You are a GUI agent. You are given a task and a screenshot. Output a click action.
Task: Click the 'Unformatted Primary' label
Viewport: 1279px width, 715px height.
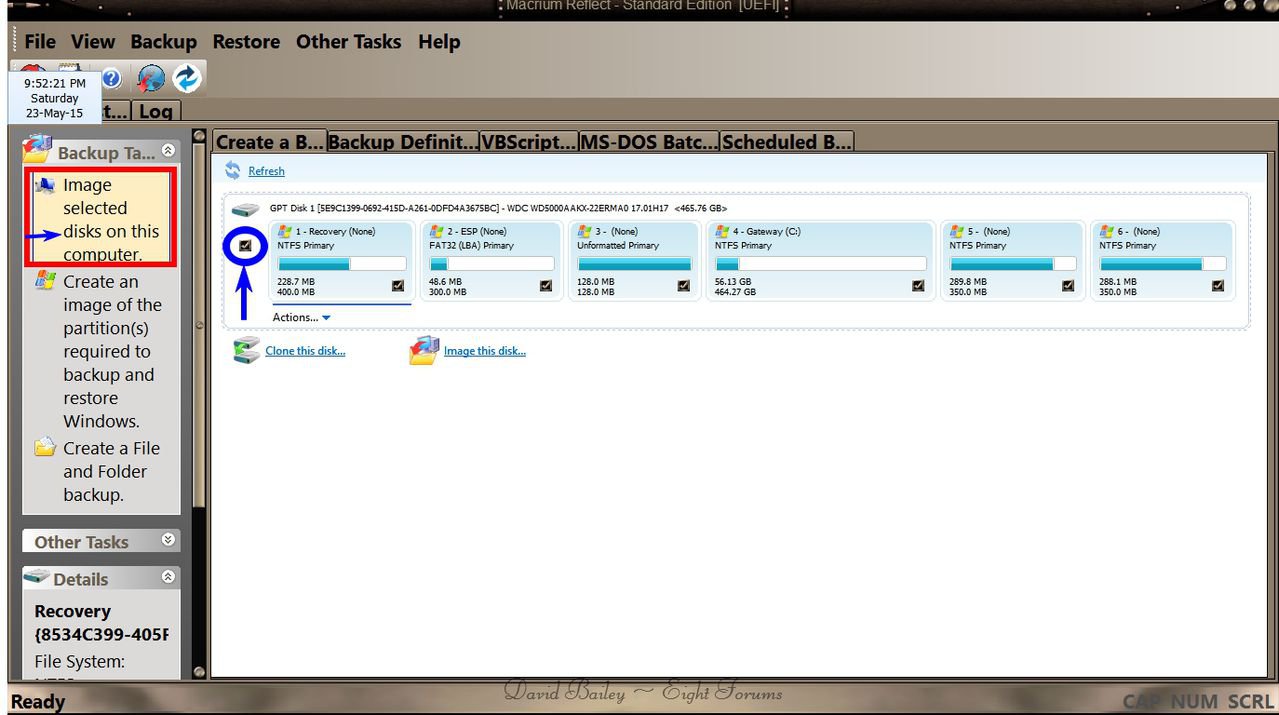tap(618, 245)
